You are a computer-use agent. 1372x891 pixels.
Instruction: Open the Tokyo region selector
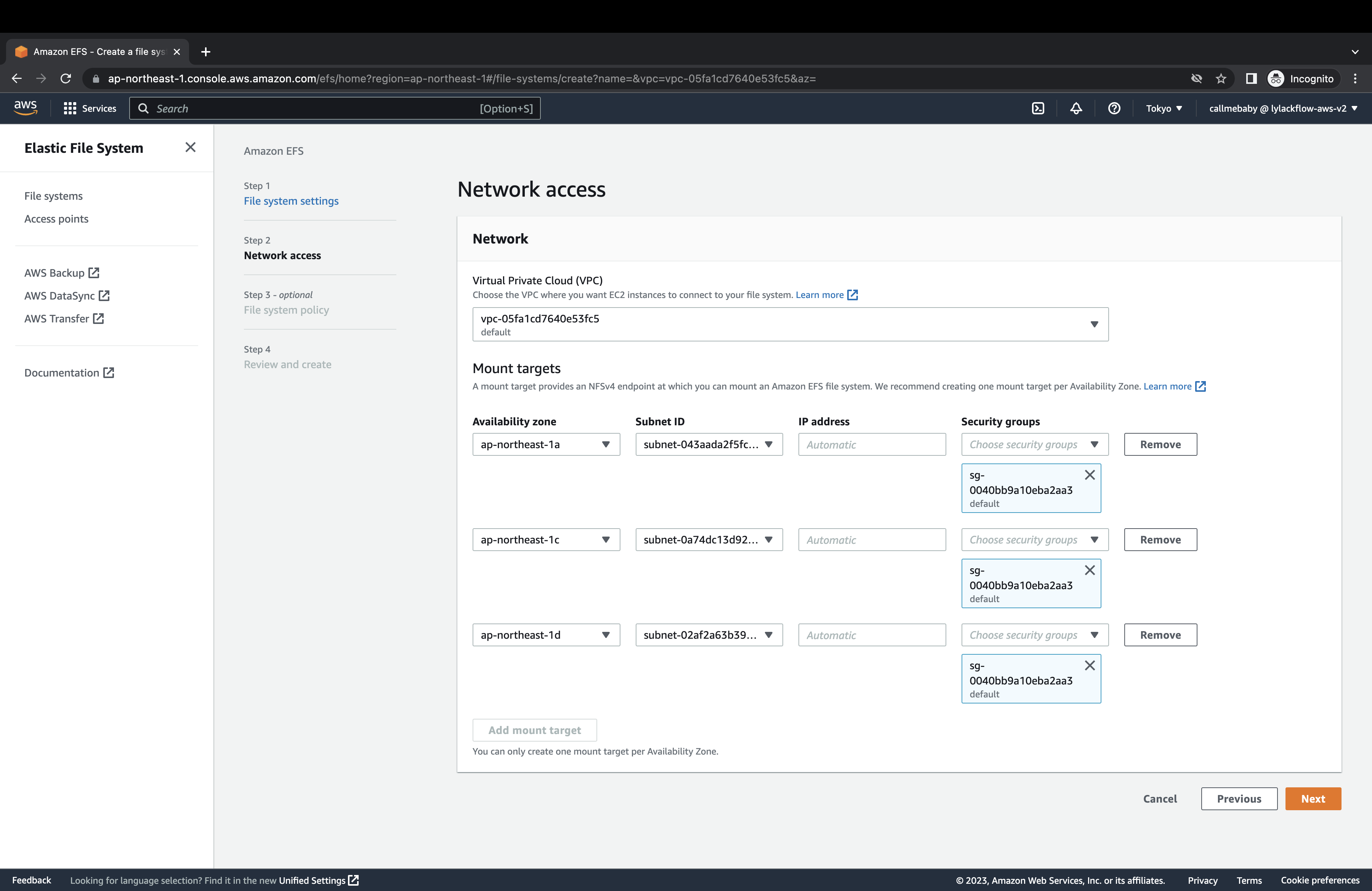(1164, 108)
